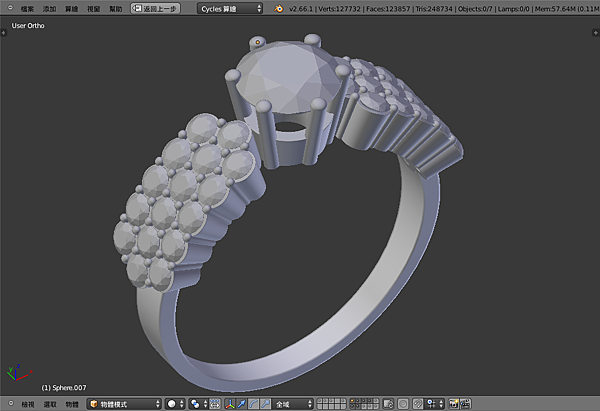Toggle lock camera and layers to scene icon
The width and height of the screenshot is (600, 411).
click(388, 404)
